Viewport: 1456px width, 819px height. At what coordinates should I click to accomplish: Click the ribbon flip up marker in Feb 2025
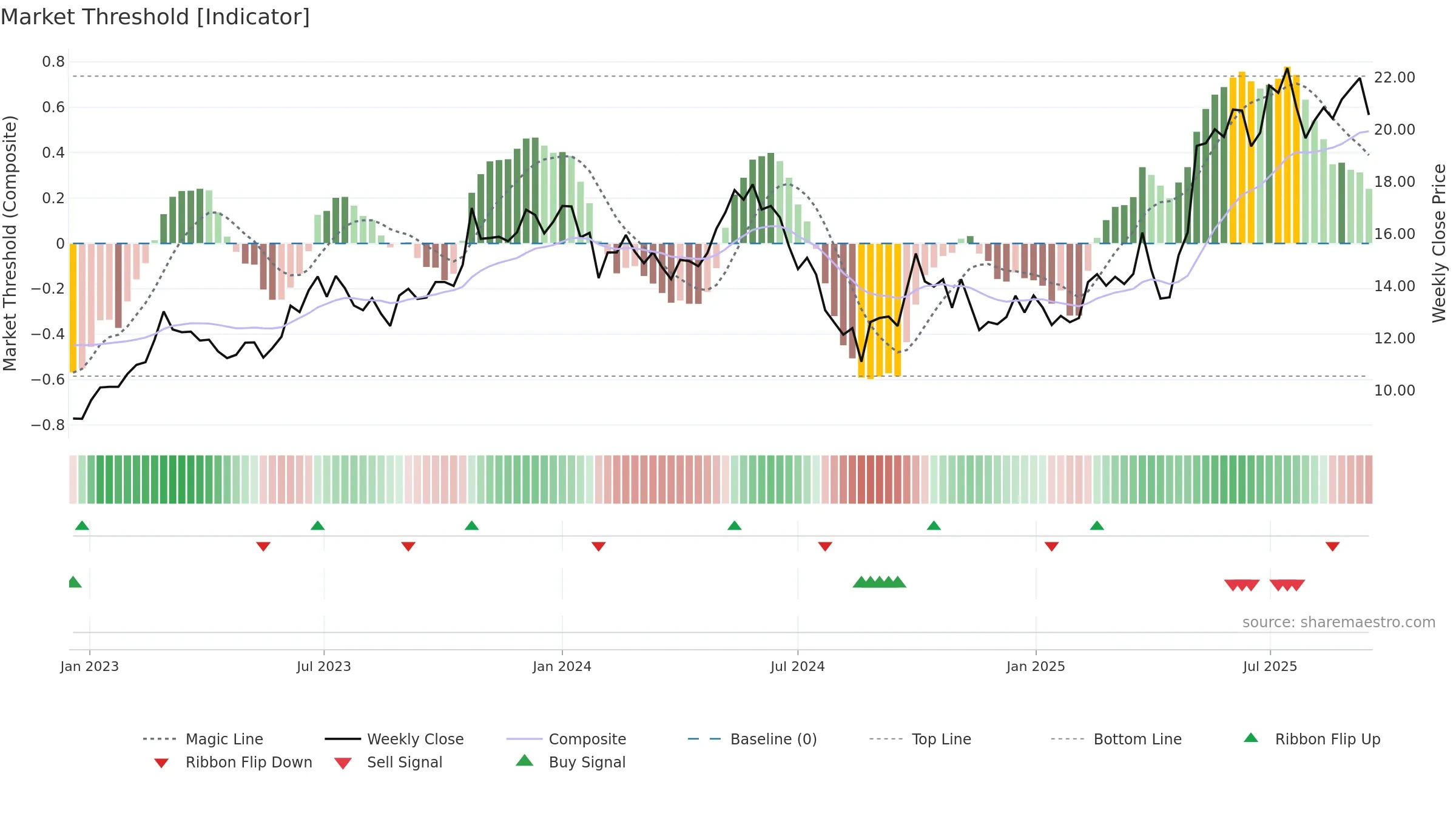click(1097, 525)
